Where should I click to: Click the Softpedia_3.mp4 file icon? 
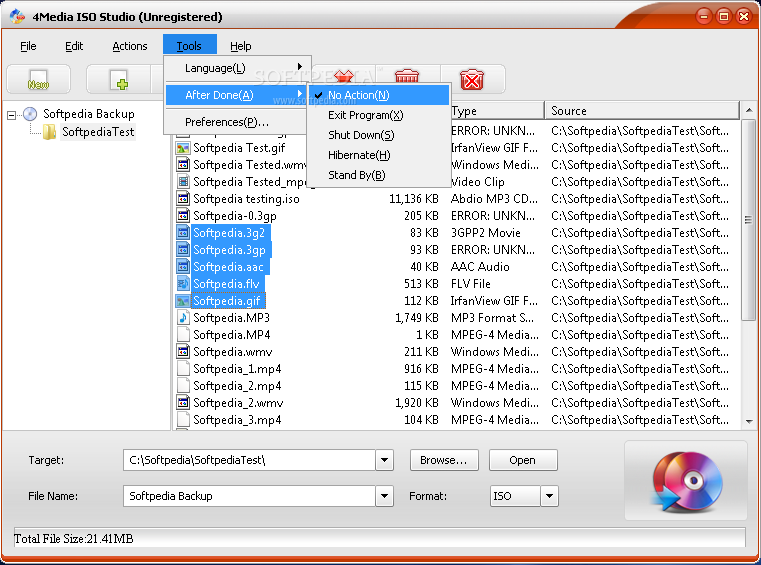pos(183,420)
